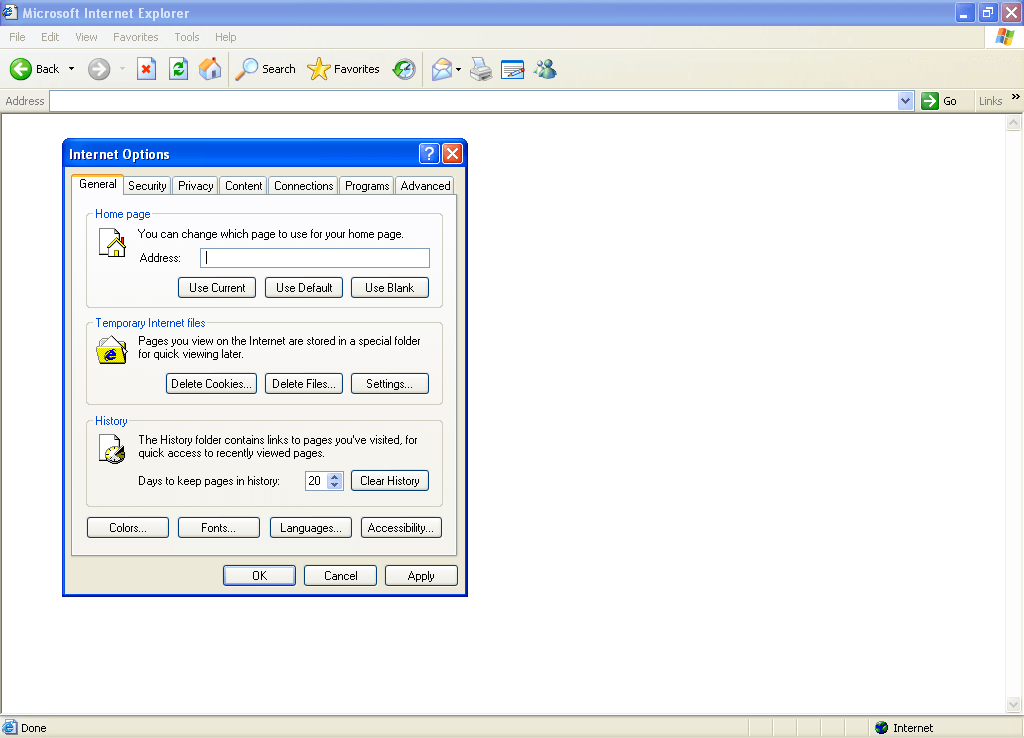Open the History clock icon
The width and height of the screenshot is (1024, 738).
(x=404, y=69)
